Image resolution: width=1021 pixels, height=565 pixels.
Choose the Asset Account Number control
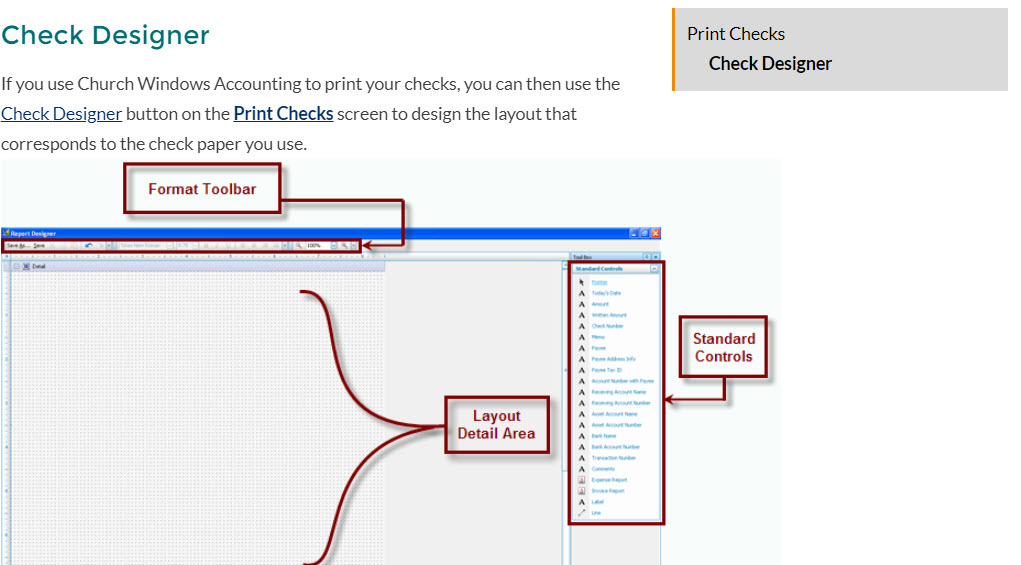click(617, 425)
